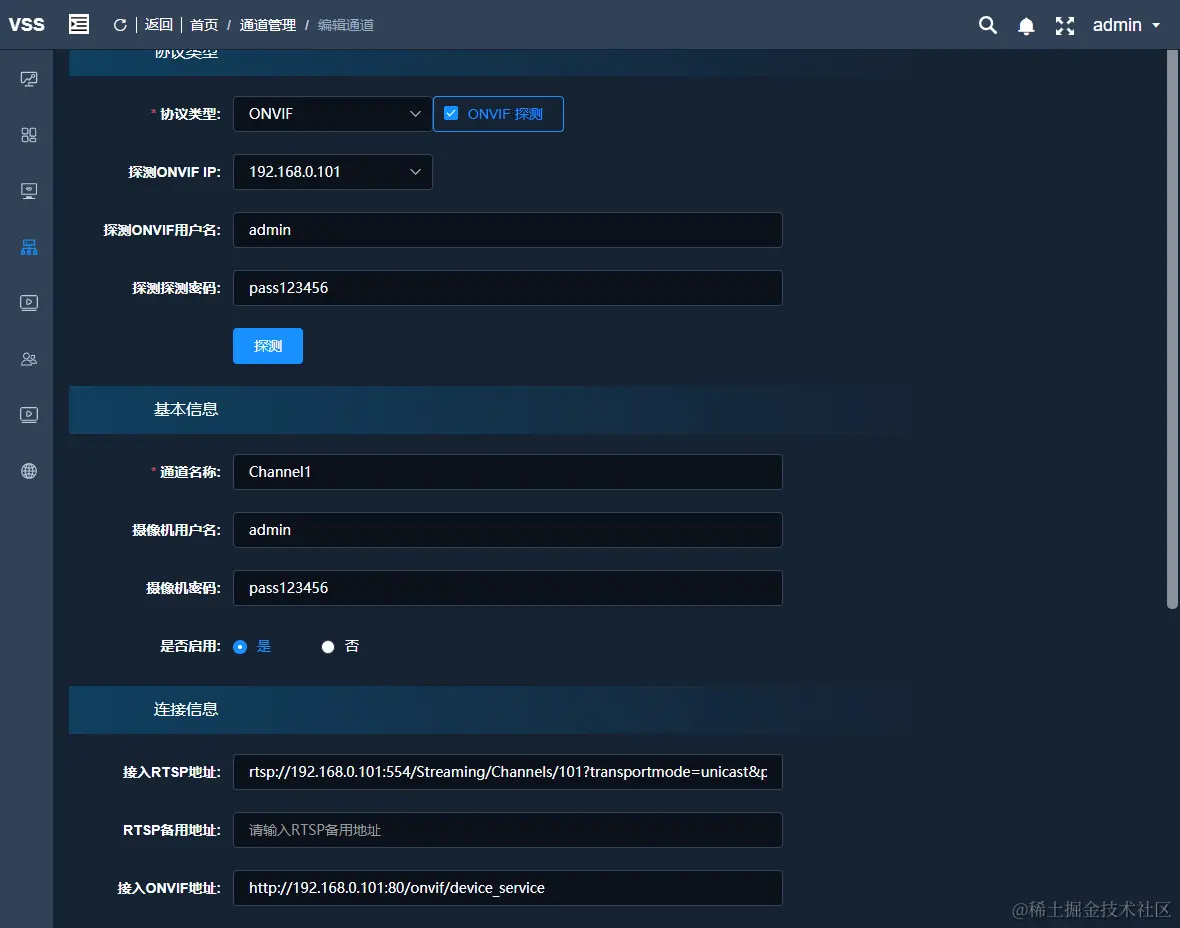This screenshot has width=1180, height=928.
Task: Focus the 摄像机密码 field
Action: click(508, 588)
